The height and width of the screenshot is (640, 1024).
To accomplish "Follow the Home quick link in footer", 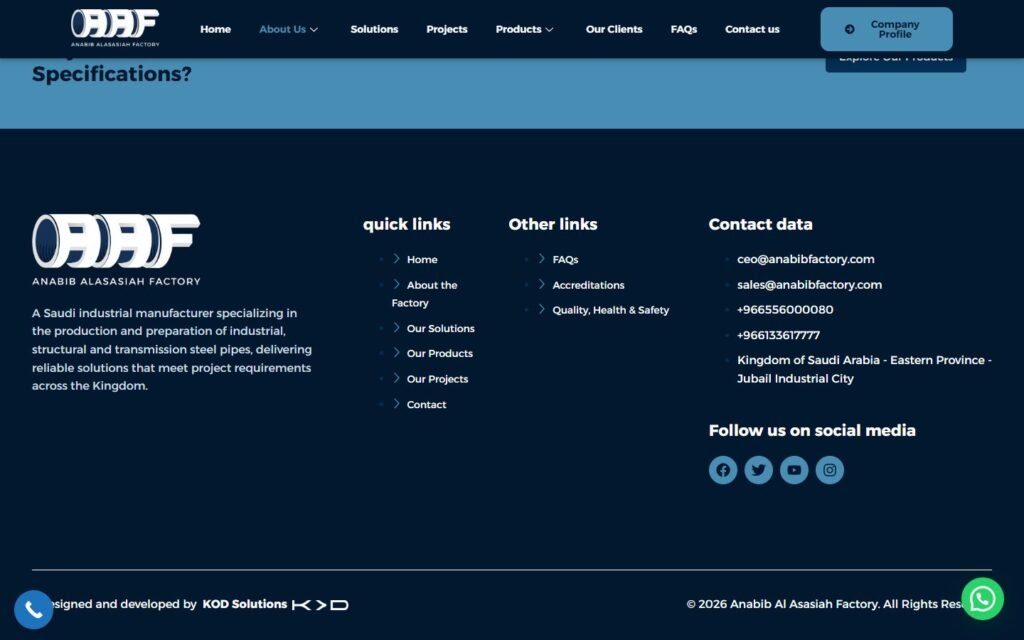I will [x=422, y=259].
